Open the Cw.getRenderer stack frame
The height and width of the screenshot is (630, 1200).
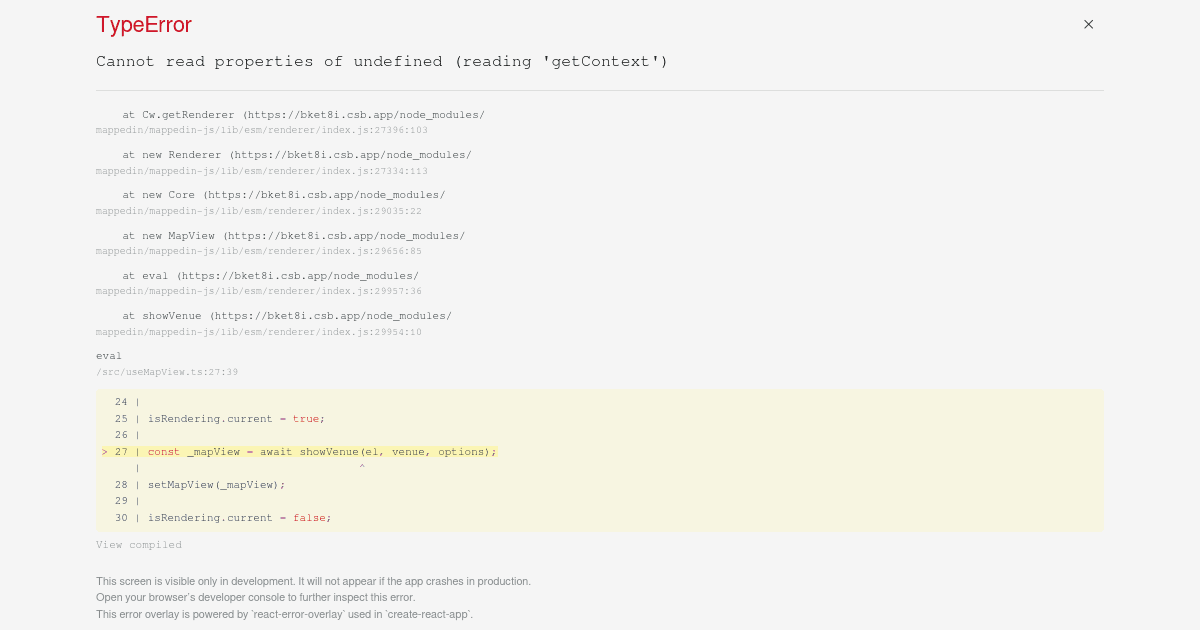tap(303, 115)
